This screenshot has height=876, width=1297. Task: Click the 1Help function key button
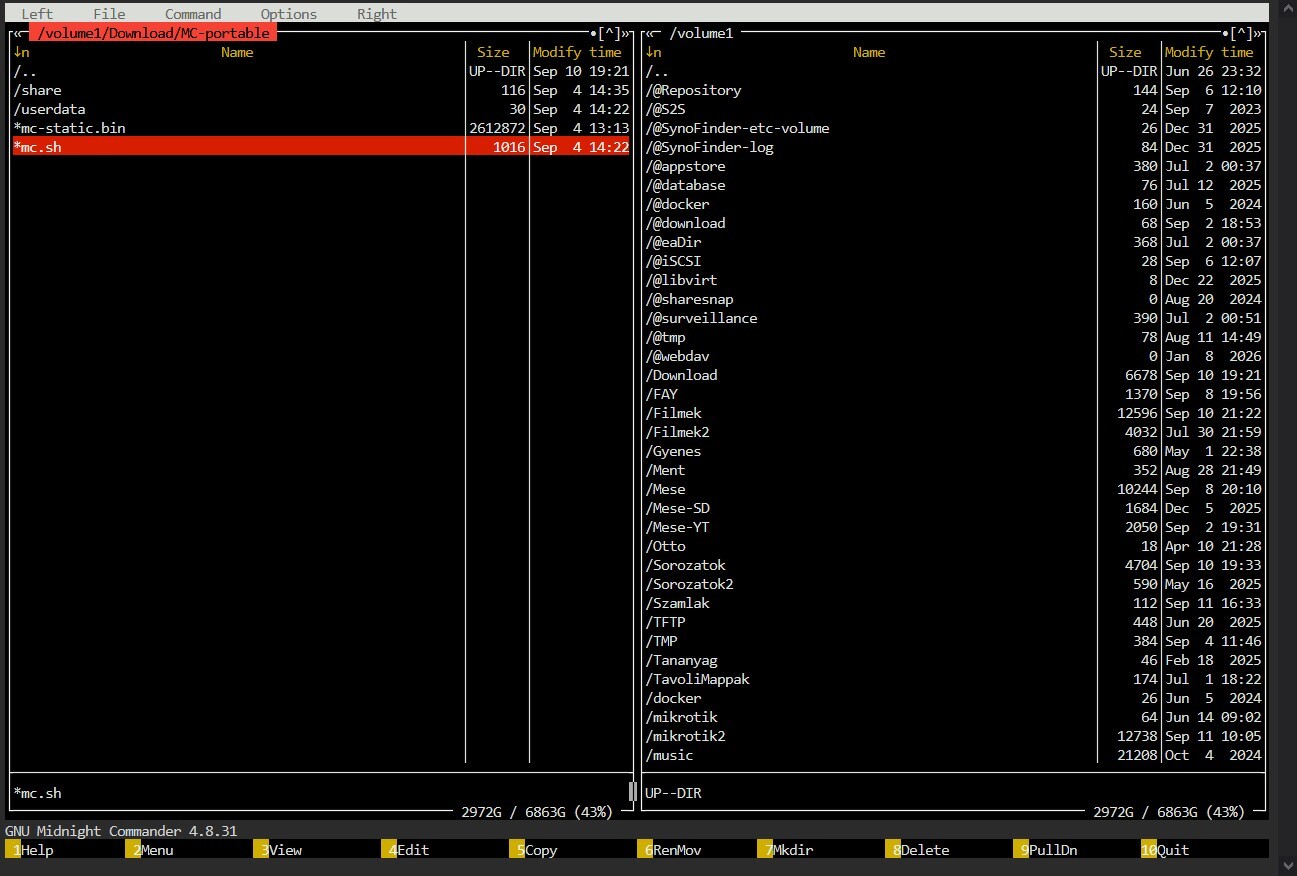point(30,850)
